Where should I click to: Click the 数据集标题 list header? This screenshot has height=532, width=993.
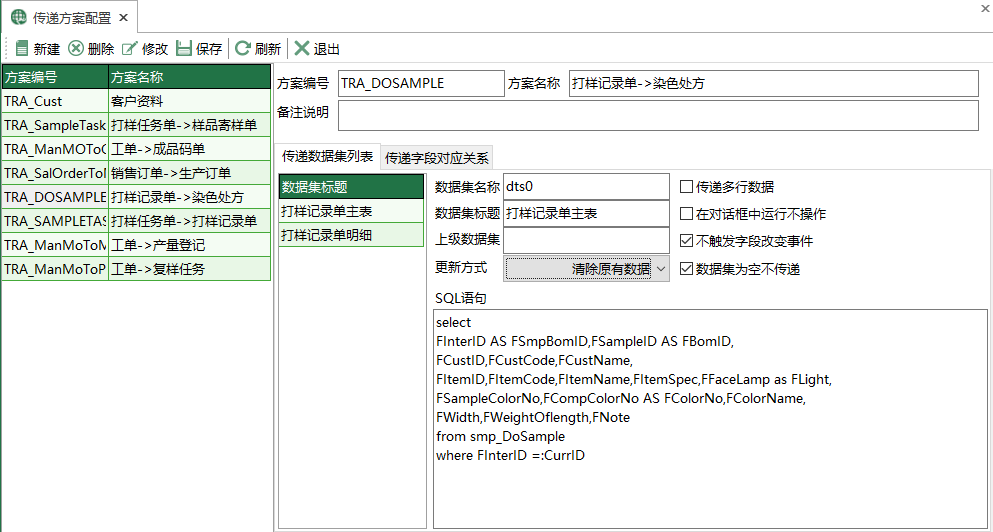click(351, 187)
